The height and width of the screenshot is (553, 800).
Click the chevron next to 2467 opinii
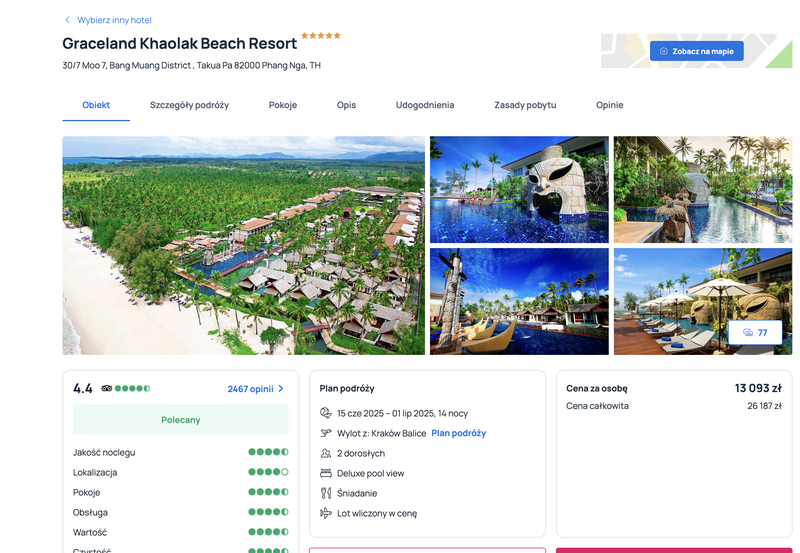pyautogui.click(x=281, y=389)
